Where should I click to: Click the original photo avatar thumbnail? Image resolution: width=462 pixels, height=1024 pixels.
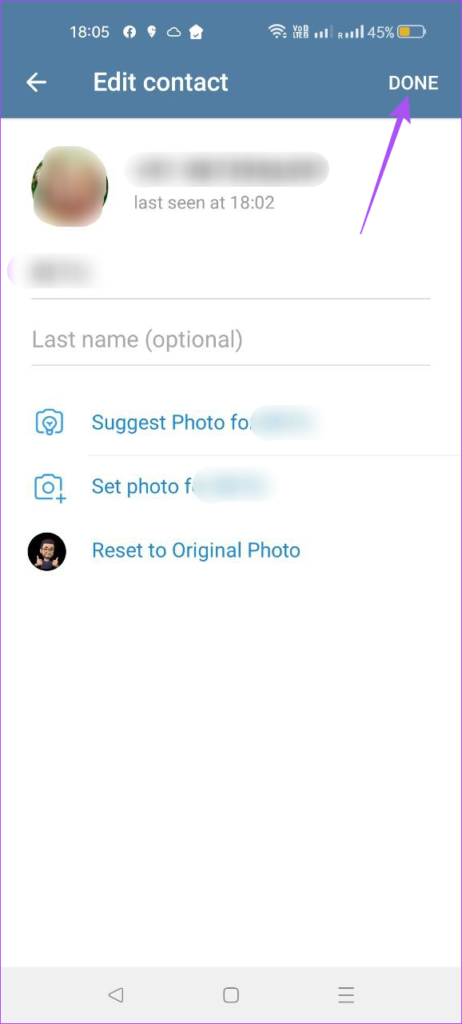pos(47,551)
